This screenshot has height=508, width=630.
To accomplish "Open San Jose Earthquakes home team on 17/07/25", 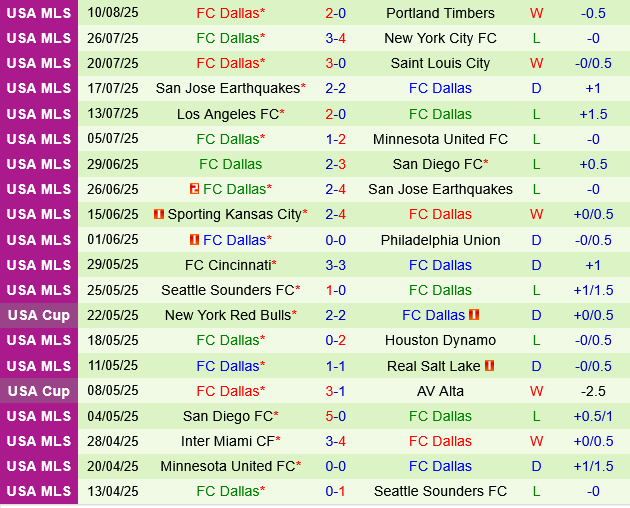I will click(227, 88).
